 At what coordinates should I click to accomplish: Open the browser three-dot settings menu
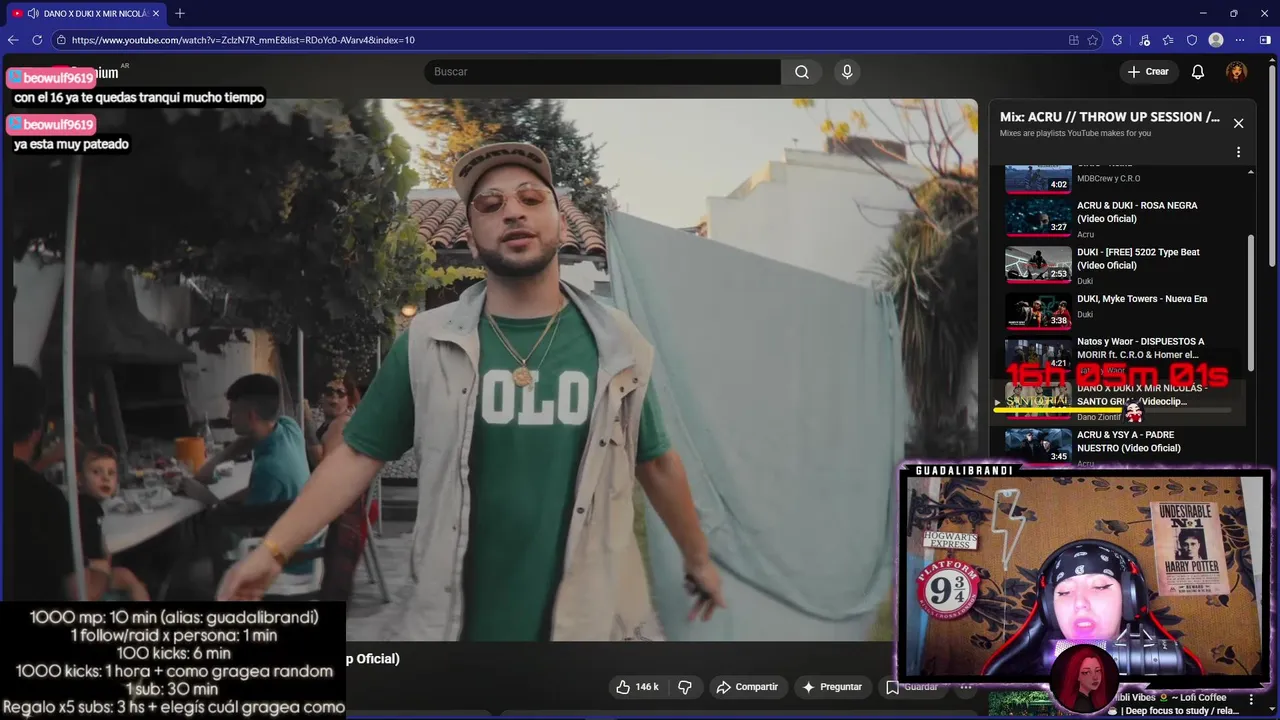pos(1241,40)
